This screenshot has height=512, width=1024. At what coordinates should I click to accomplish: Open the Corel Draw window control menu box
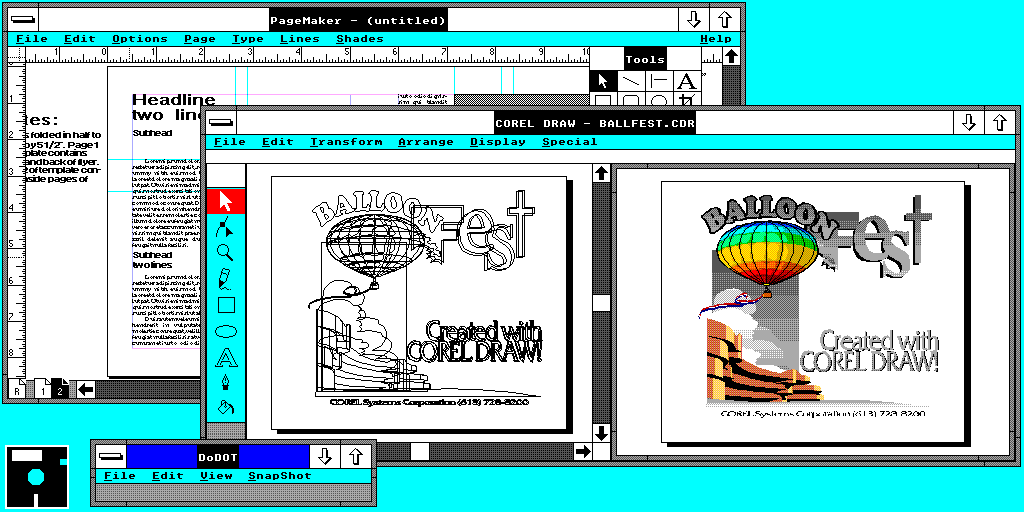(x=222, y=122)
